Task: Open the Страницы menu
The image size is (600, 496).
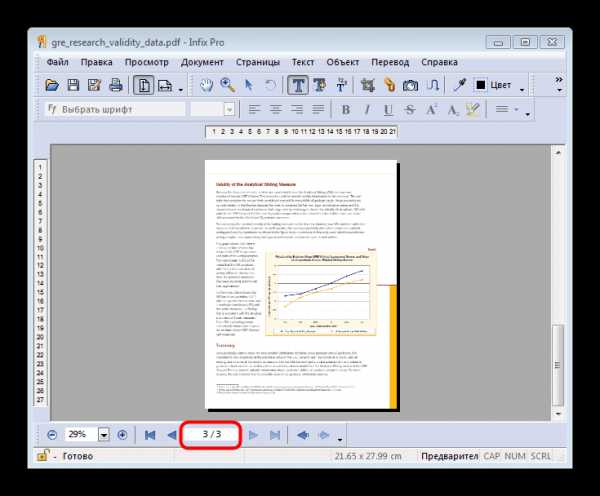Action: [258, 62]
